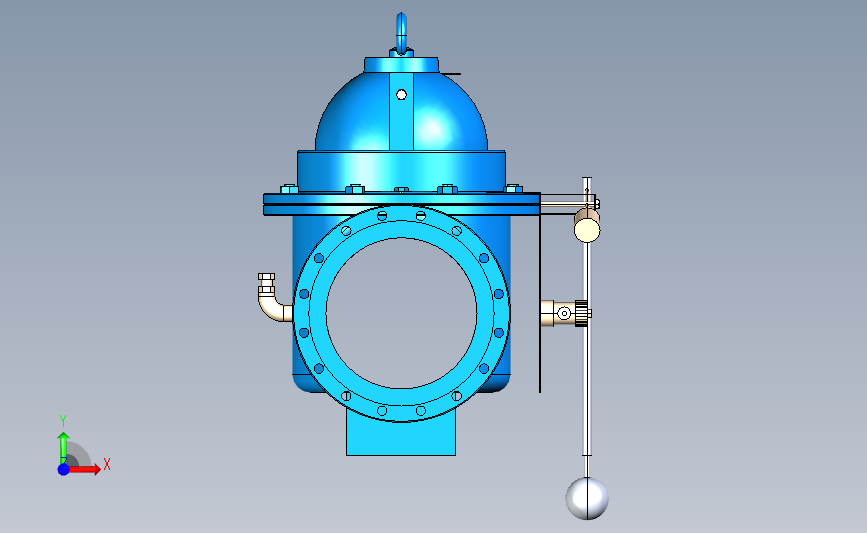Click the red "X" axis label
Screen dimensions: 867x533
tap(107, 464)
